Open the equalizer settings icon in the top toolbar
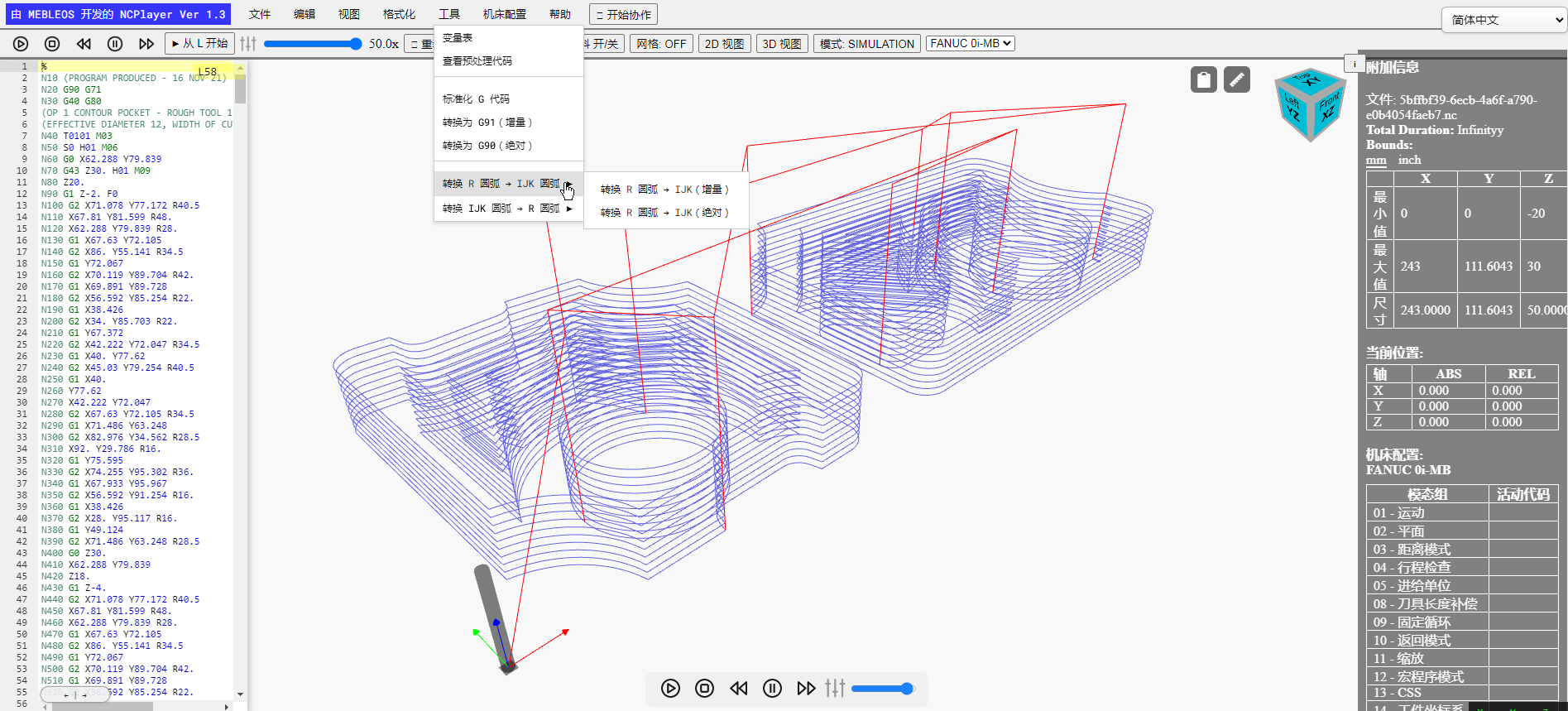This screenshot has height=711, width=1568. [x=248, y=44]
